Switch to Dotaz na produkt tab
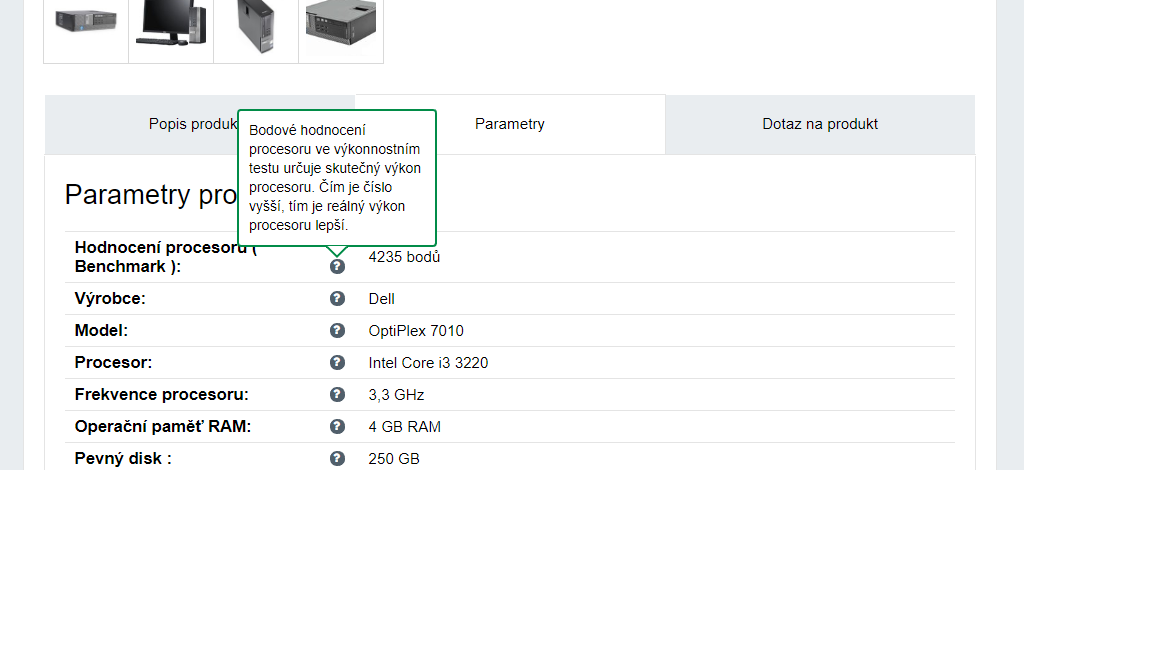 point(820,124)
